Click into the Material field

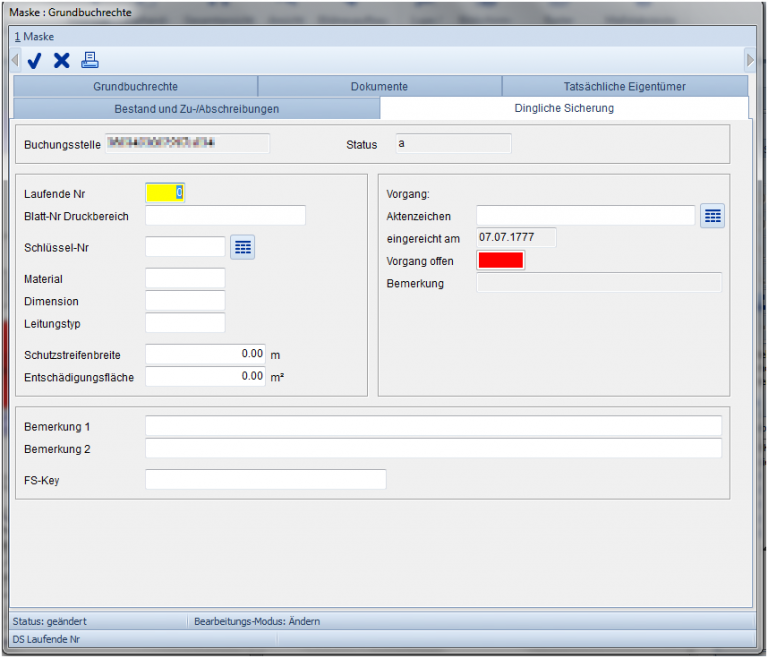(185, 278)
